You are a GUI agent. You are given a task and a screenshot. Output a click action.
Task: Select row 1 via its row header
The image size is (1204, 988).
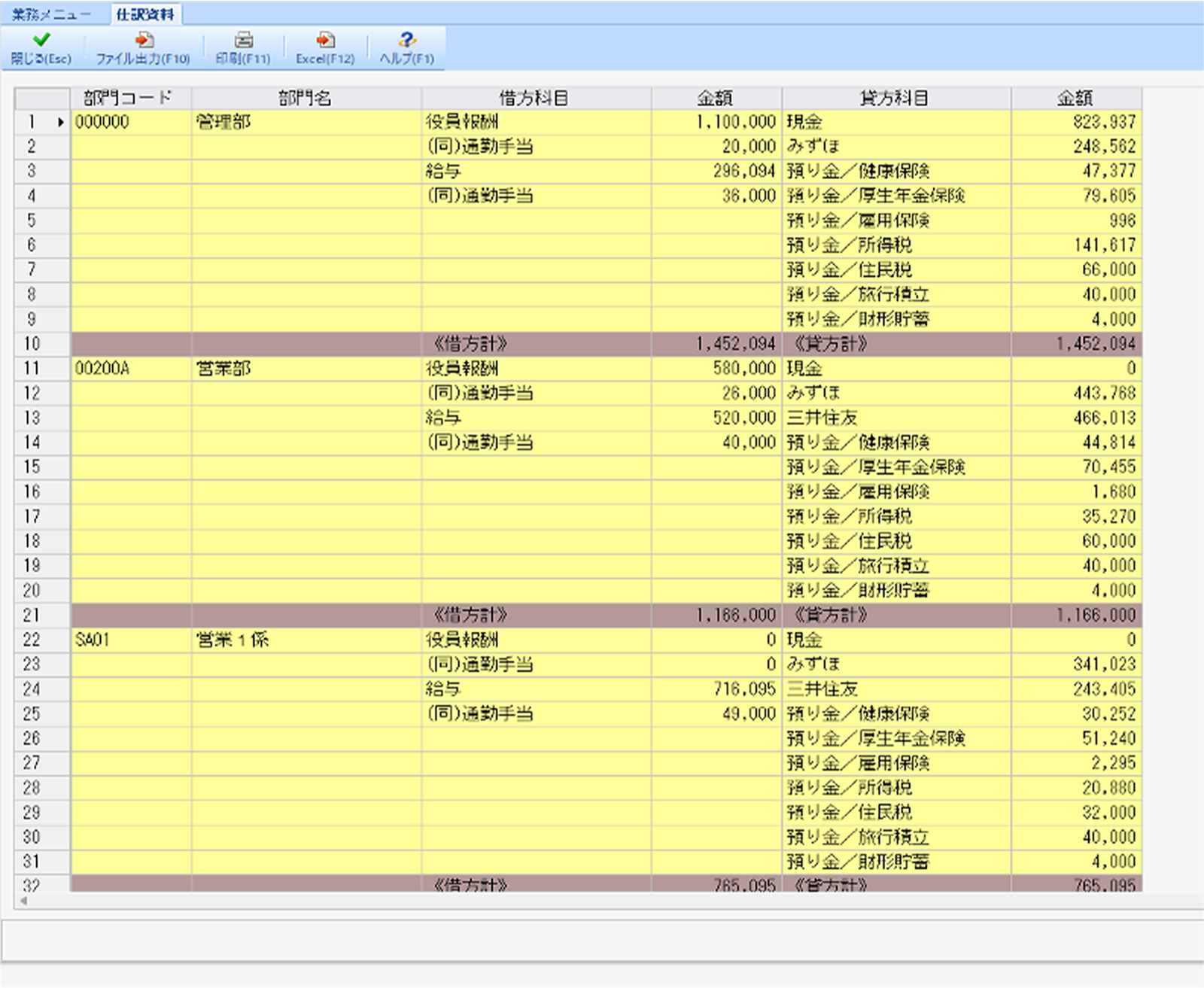(x=32, y=122)
